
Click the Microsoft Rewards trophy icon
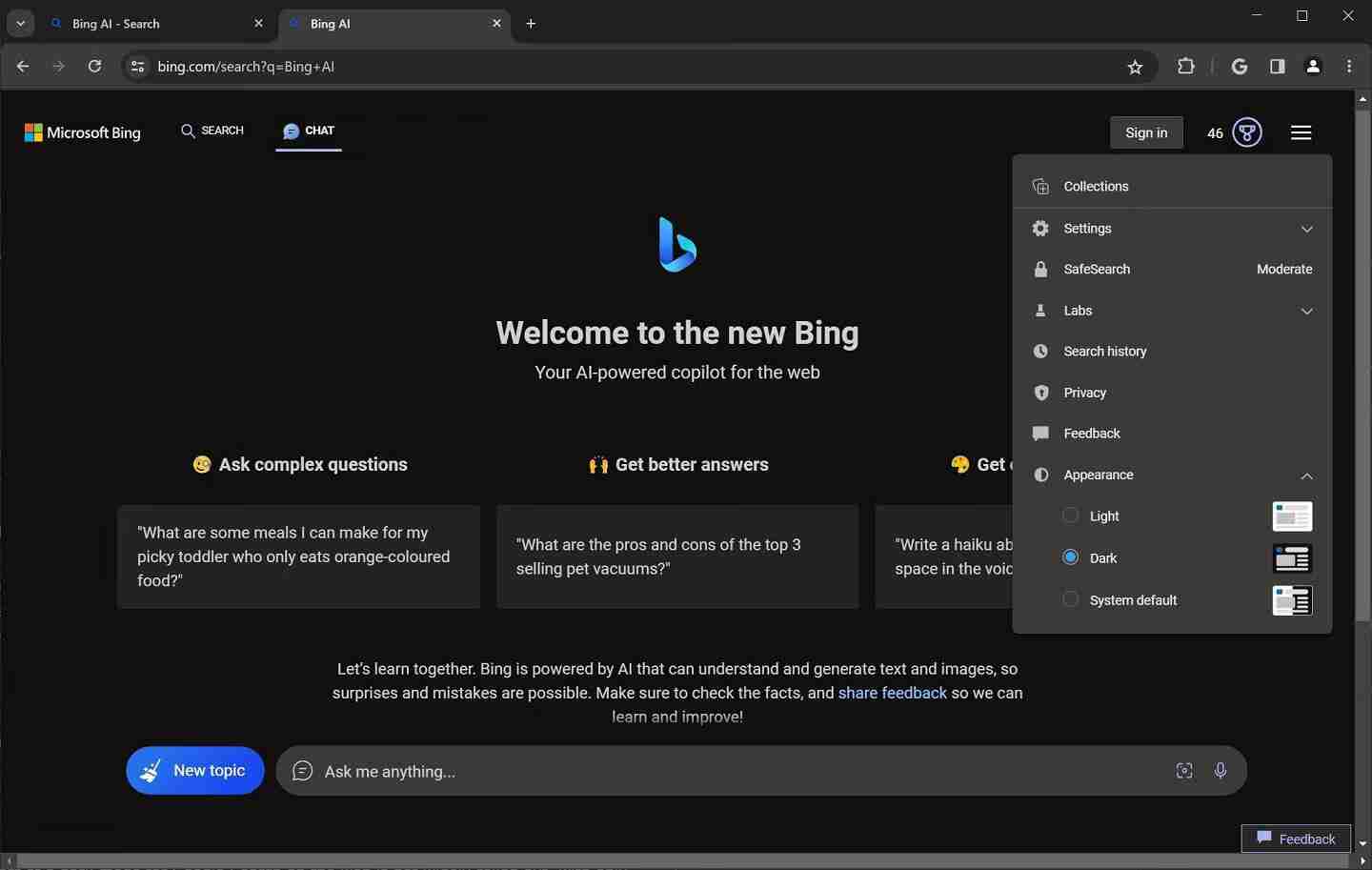click(1246, 132)
